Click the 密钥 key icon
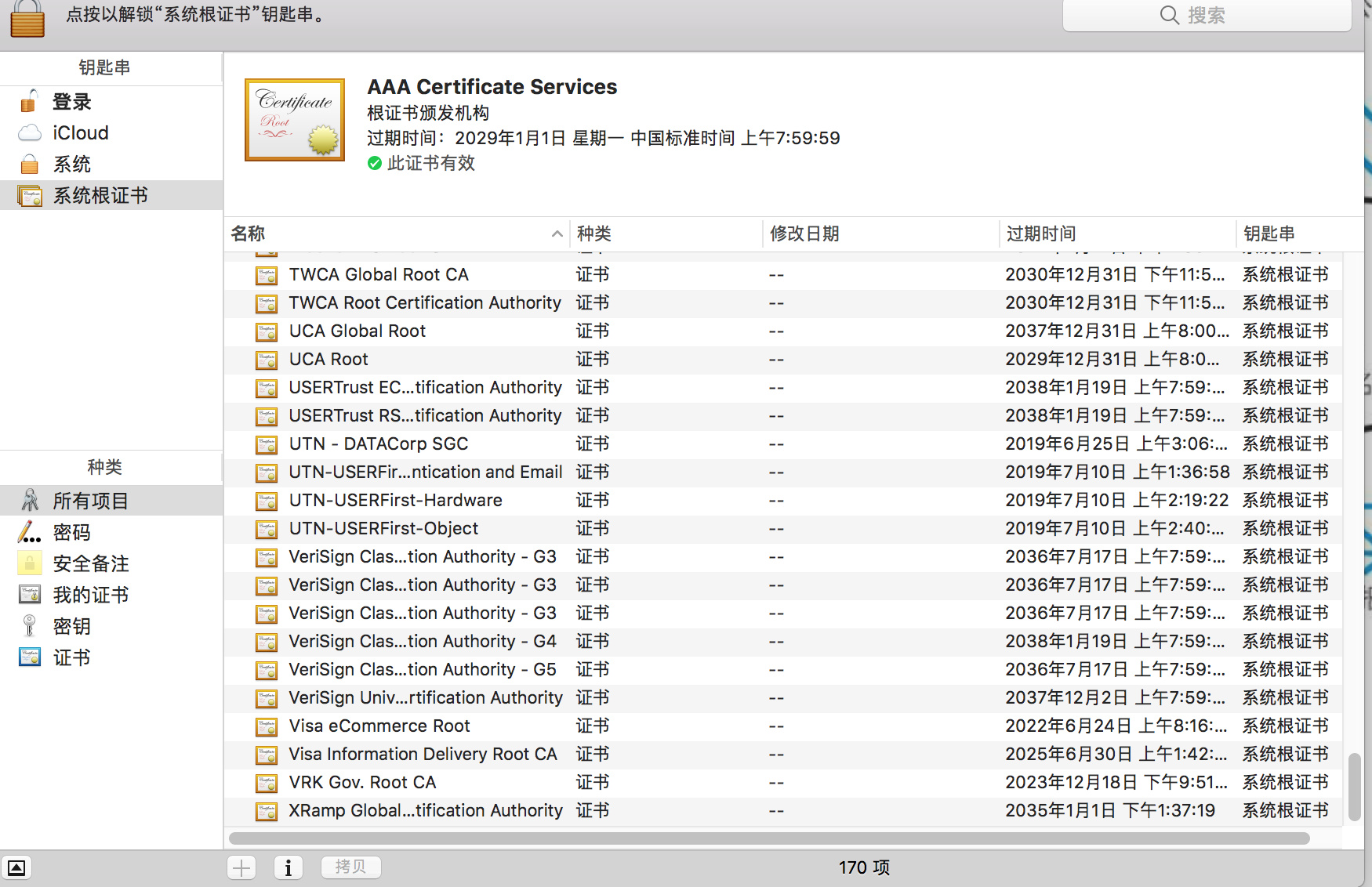The height and width of the screenshot is (887, 1372). point(29,626)
